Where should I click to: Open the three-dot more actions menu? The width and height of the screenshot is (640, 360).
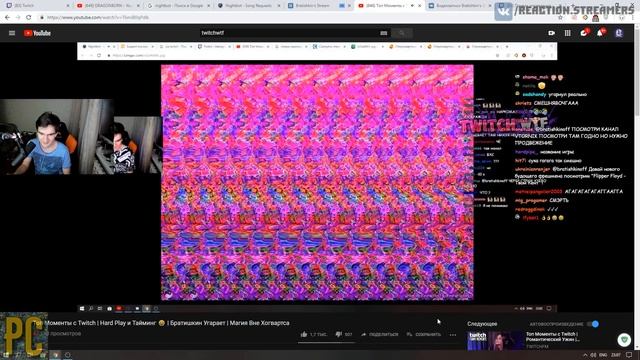453,335
